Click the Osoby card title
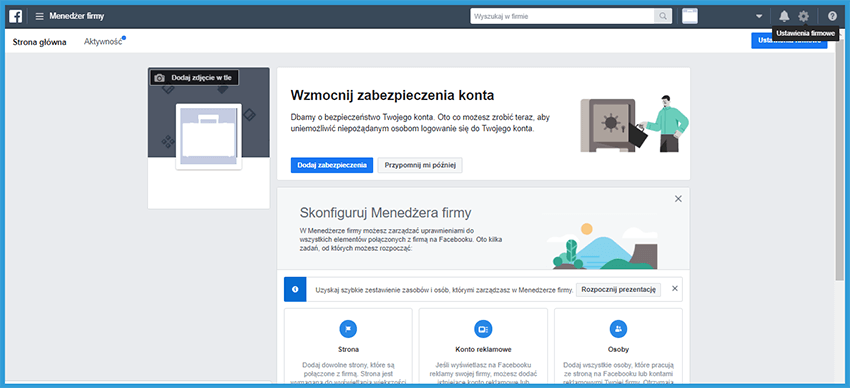Screen dimensions: 850x388 [x=619, y=350]
